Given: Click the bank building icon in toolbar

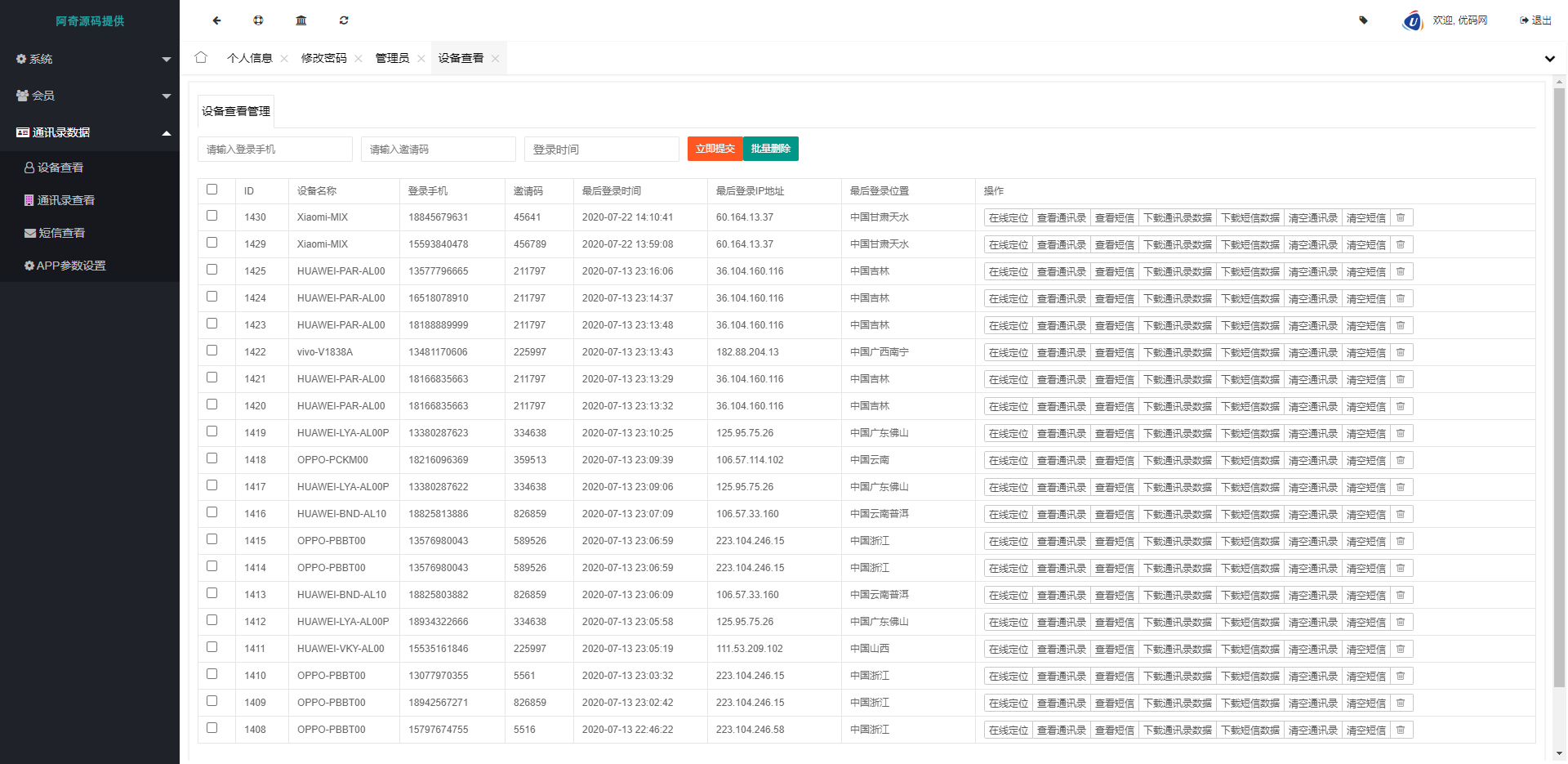Looking at the screenshot, I should (x=301, y=20).
